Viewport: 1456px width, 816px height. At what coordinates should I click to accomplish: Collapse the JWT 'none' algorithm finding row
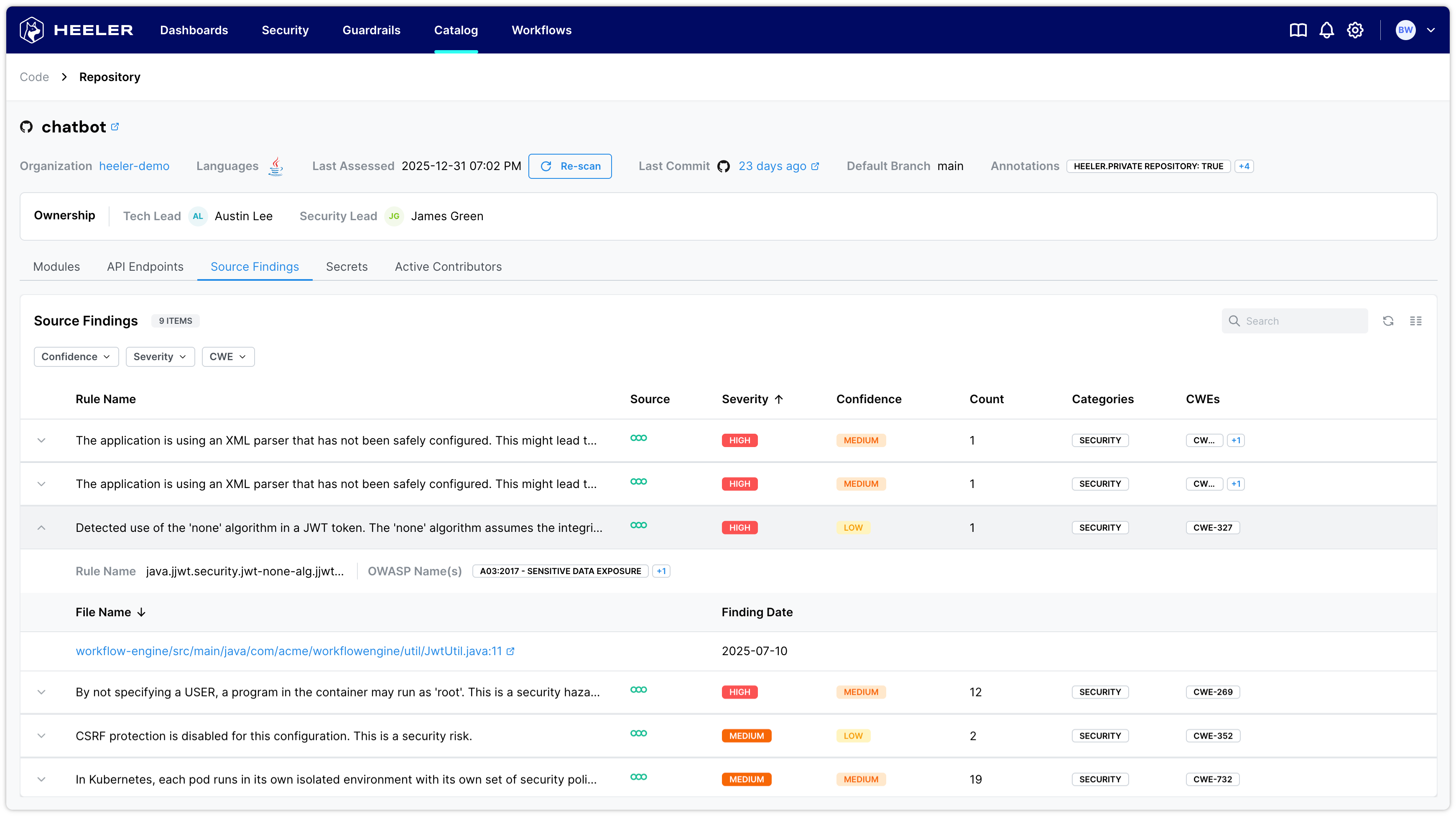click(41, 527)
